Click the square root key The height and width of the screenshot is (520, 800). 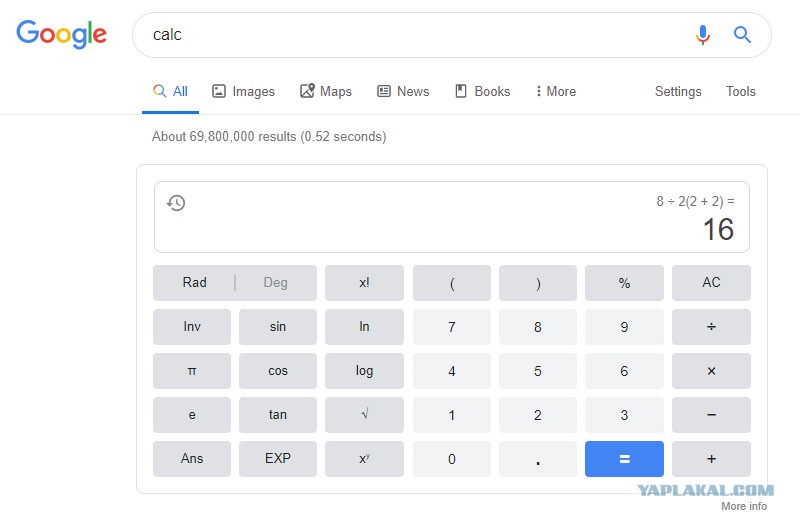[364, 415]
